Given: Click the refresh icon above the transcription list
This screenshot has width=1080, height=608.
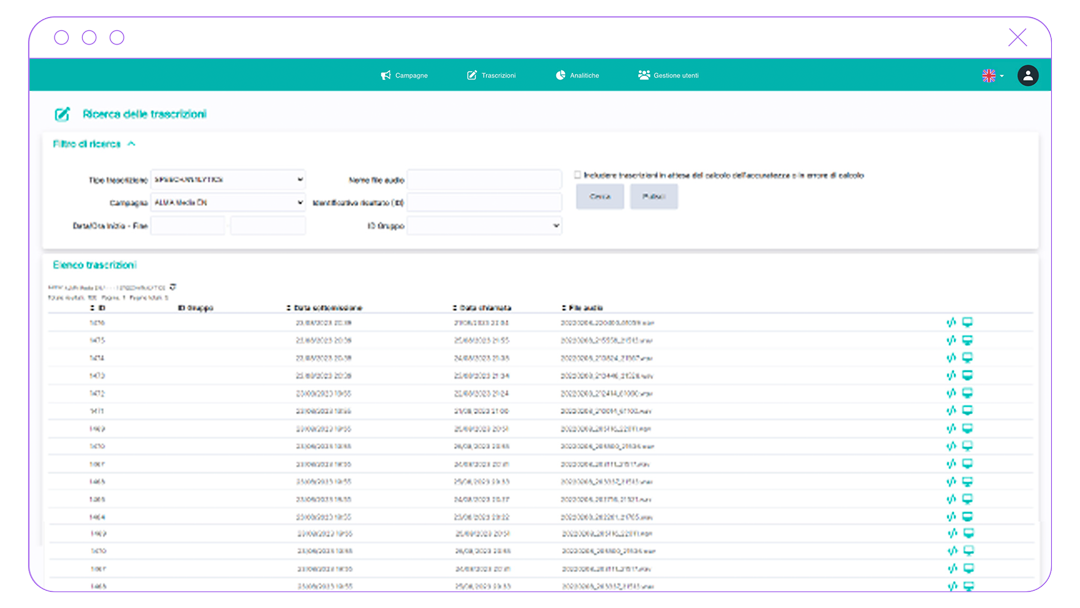Looking at the screenshot, I should [x=173, y=287].
